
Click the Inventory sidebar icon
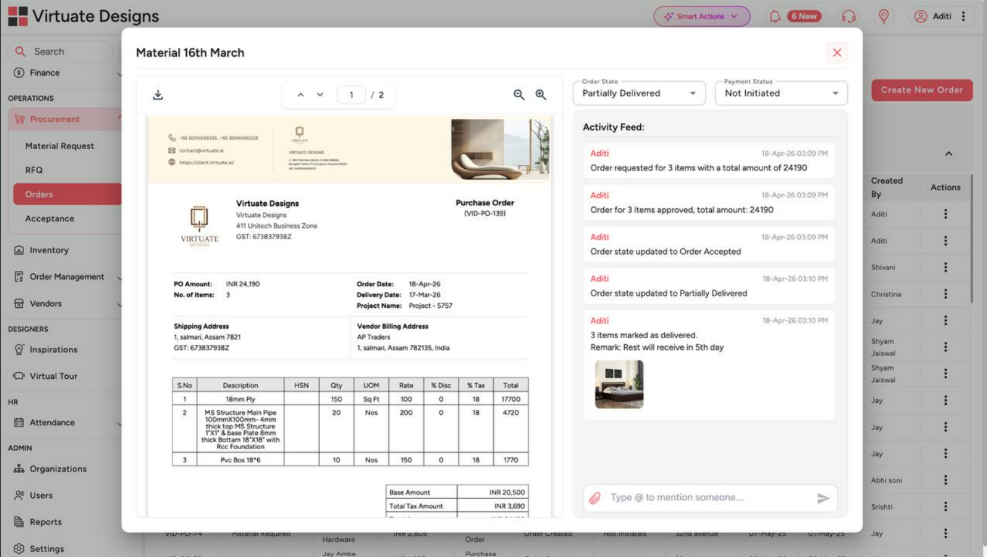(19, 250)
